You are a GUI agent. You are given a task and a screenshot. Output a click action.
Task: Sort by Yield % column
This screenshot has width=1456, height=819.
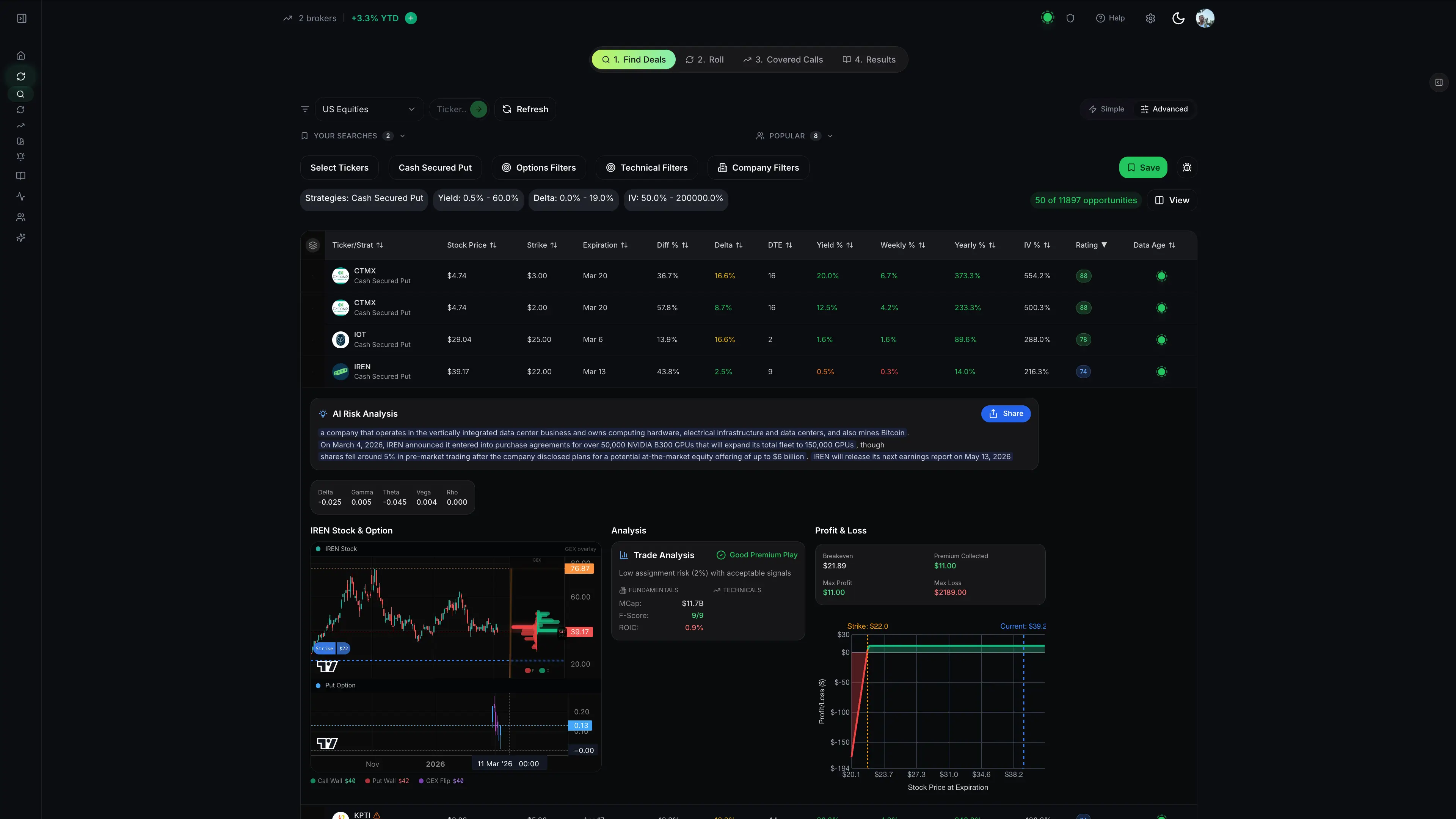(835, 245)
